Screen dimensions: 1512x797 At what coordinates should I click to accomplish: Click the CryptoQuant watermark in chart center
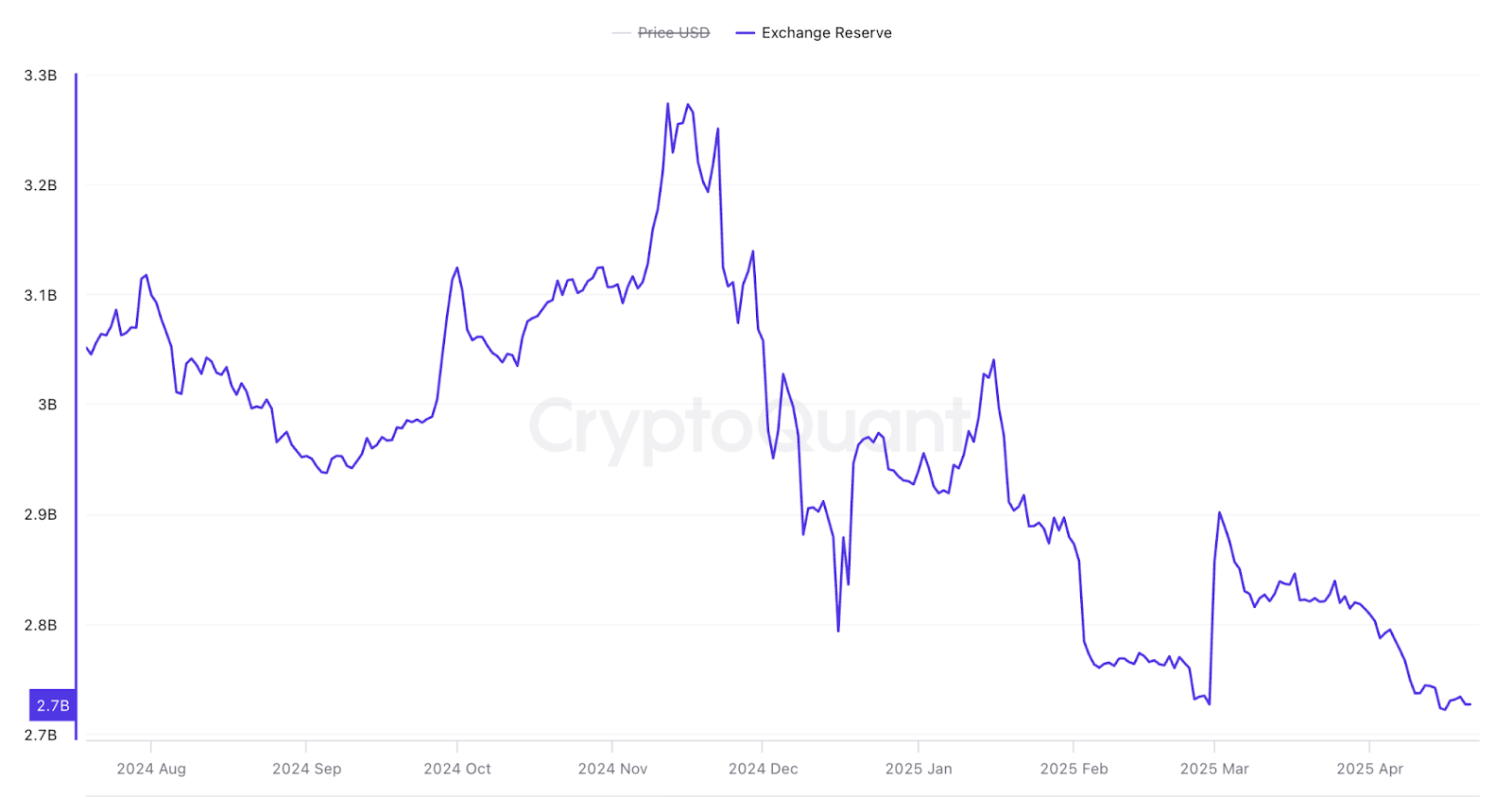tap(750, 427)
